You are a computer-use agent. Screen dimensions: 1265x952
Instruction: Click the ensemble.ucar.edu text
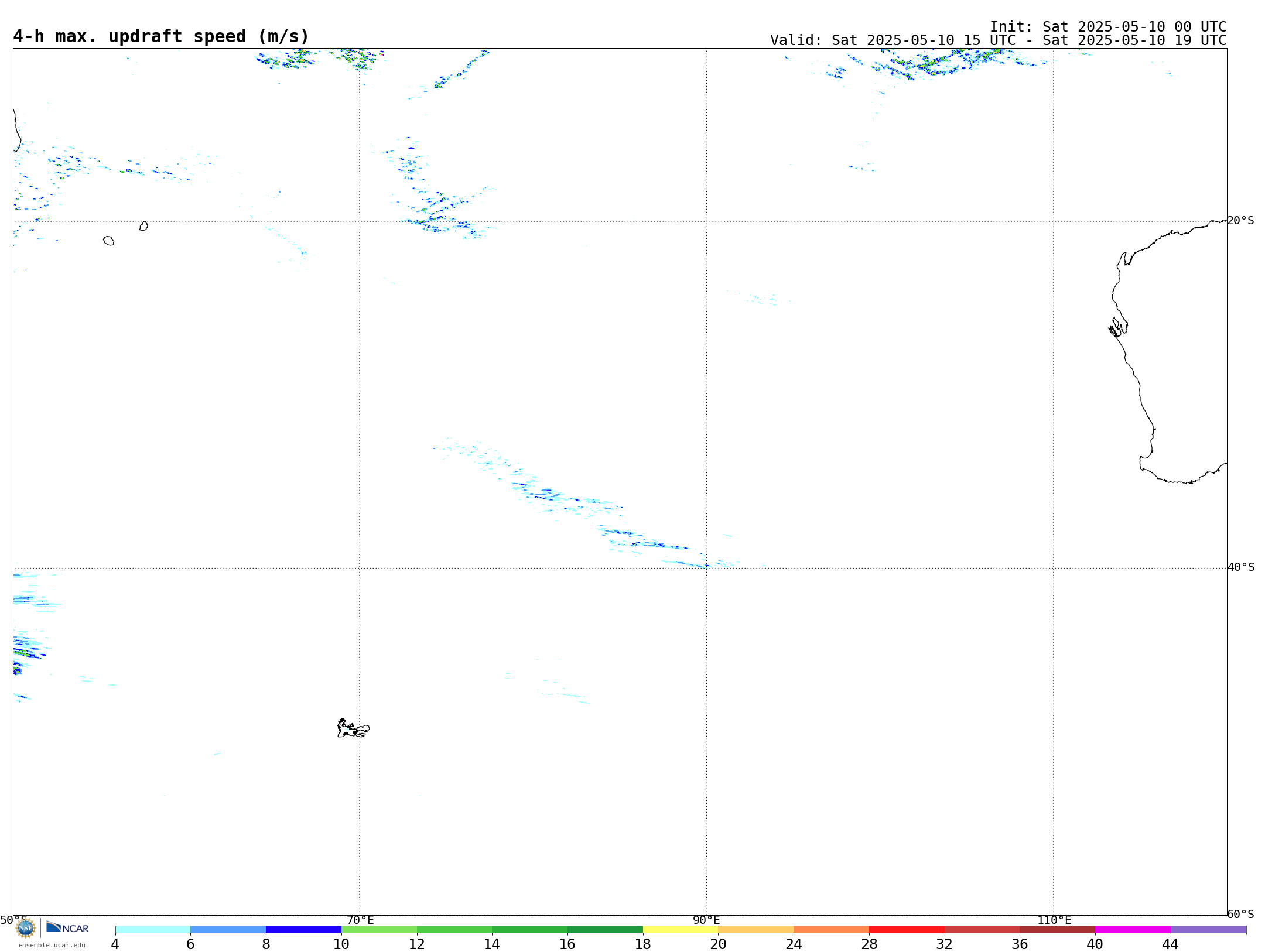[52, 945]
